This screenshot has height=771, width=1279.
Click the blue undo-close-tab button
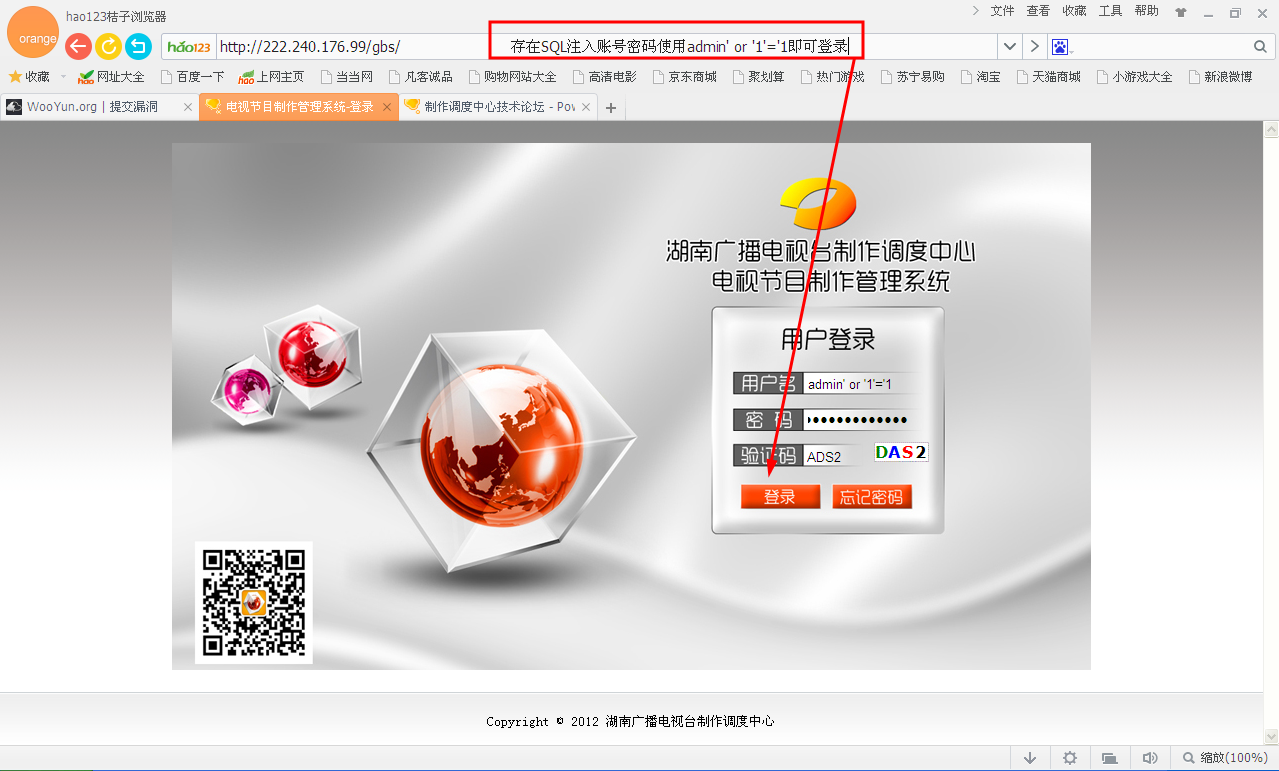pos(138,46)
